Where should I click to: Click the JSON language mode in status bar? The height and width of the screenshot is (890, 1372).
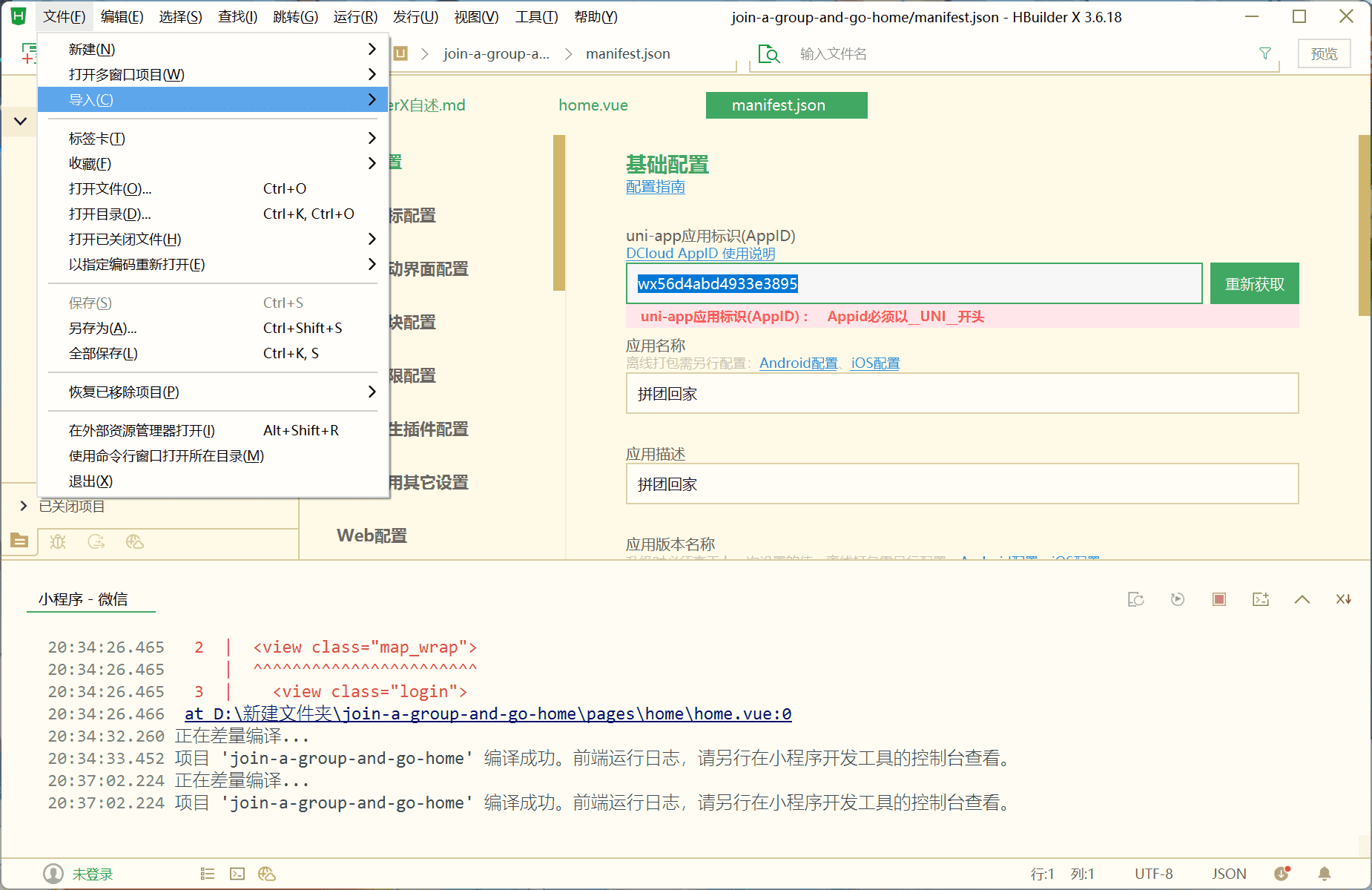click(x=1229, y=874)
